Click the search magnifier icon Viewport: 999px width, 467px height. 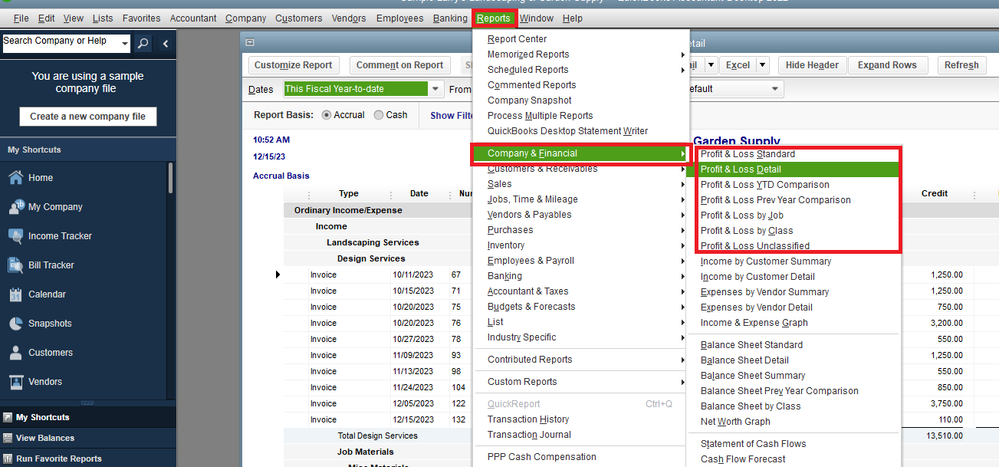(x=143, y=43)
